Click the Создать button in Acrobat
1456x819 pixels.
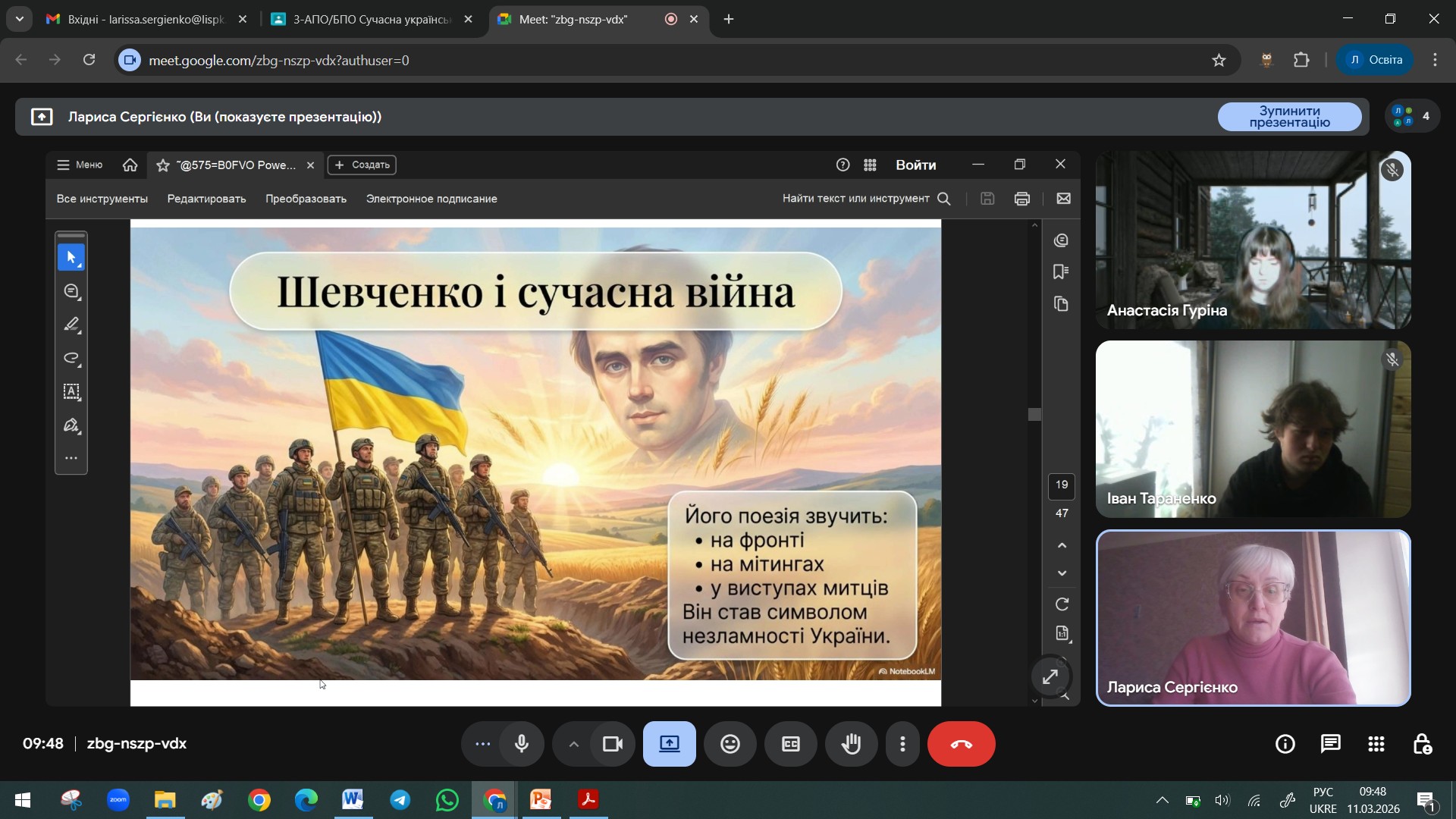coord(362,165)
